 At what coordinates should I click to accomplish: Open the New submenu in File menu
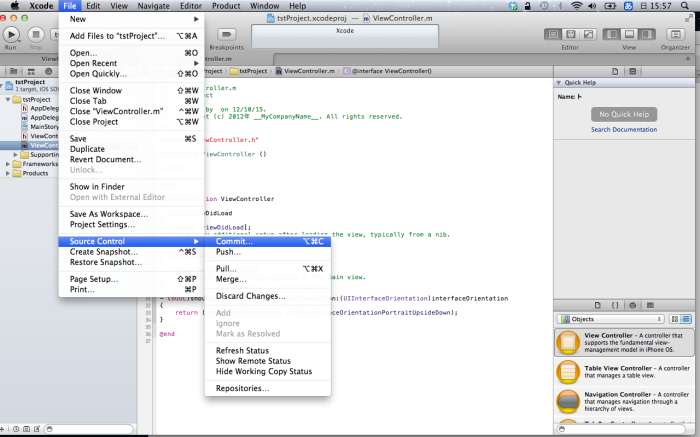click(131, 19)
